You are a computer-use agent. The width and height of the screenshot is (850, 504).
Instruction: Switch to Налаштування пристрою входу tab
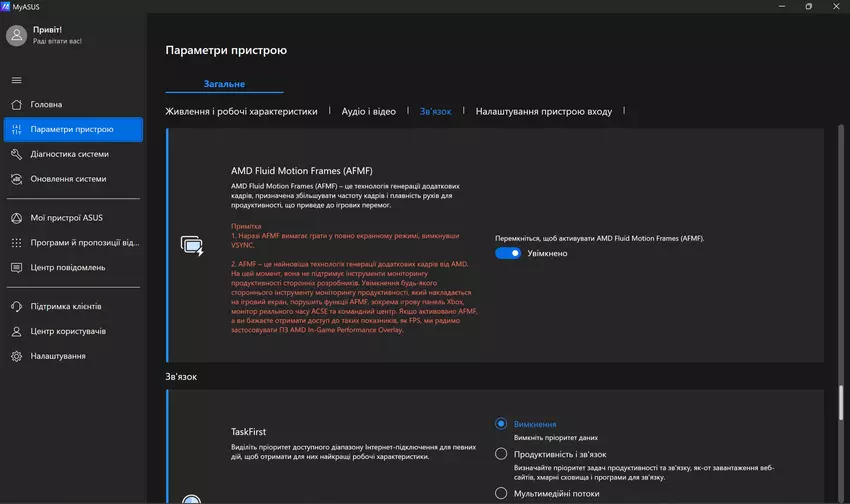[x=543, y=111]
